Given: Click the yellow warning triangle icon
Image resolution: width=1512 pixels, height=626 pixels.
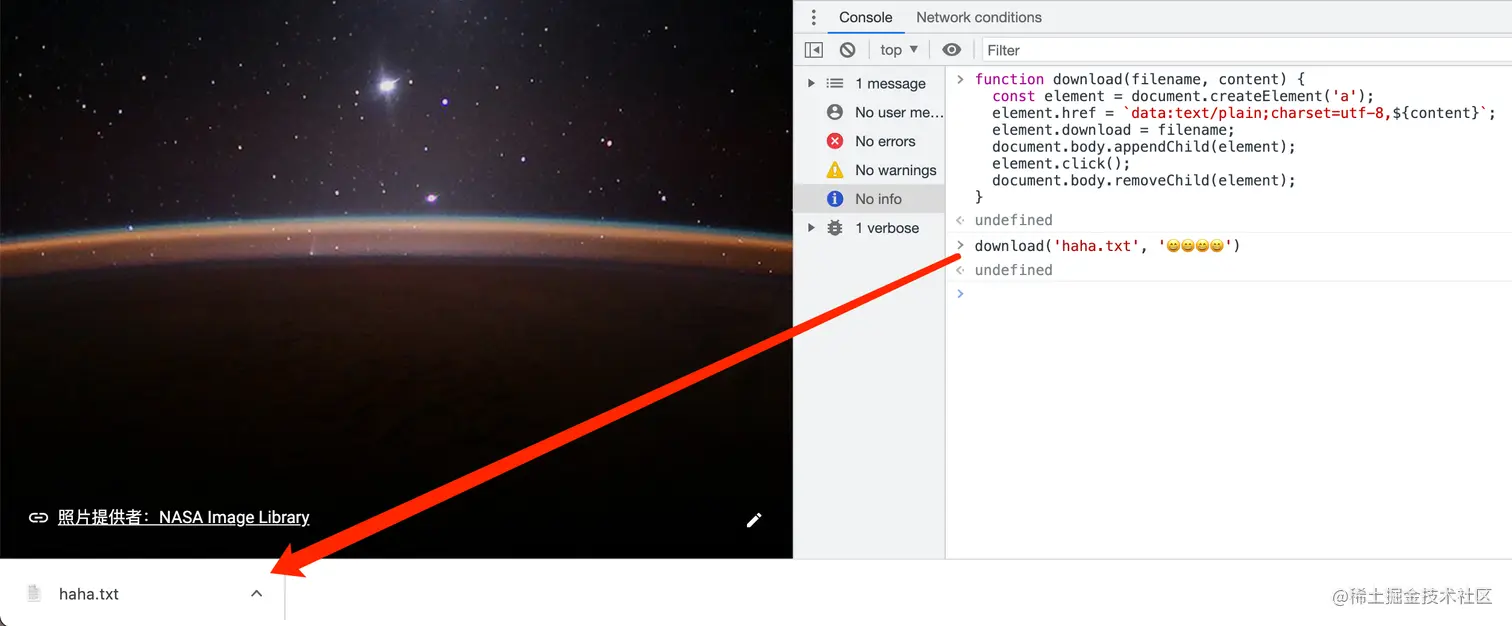Looking at the screenshot, I should click(x=835, y=170).
